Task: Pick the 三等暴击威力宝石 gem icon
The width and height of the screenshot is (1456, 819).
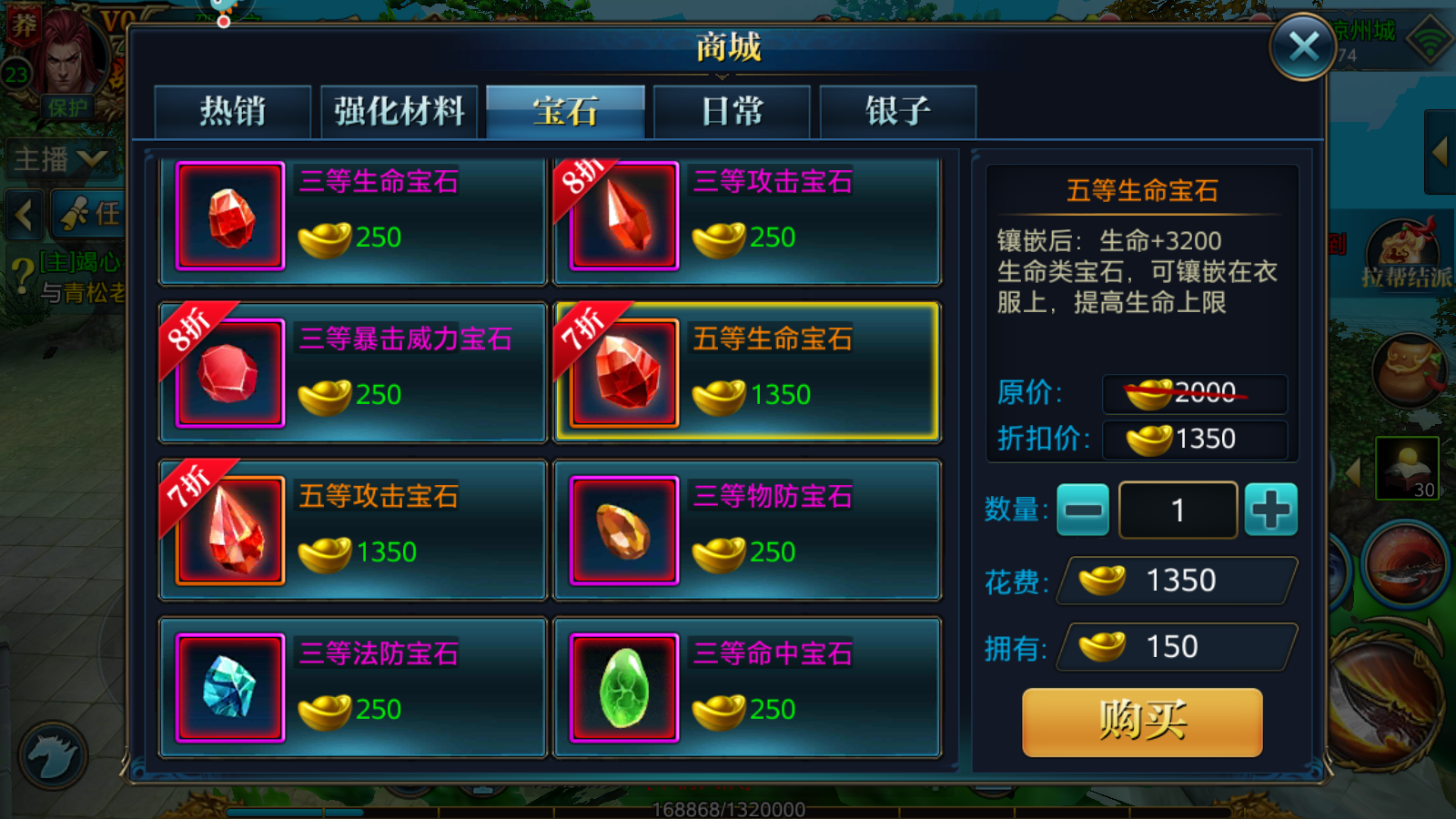Action: point(230,373)
